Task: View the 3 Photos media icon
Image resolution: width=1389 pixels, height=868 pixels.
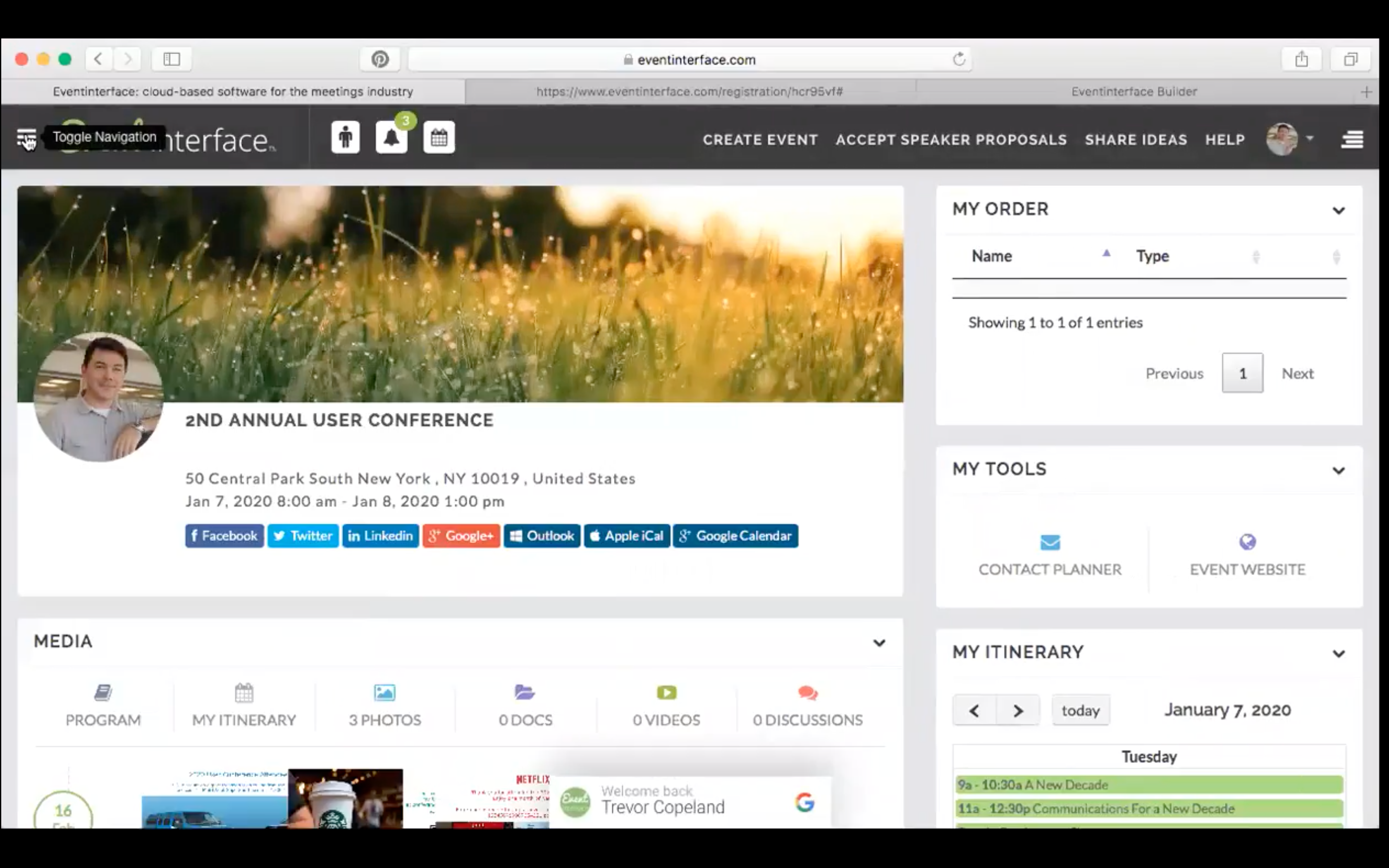Action: coord(384,692)
